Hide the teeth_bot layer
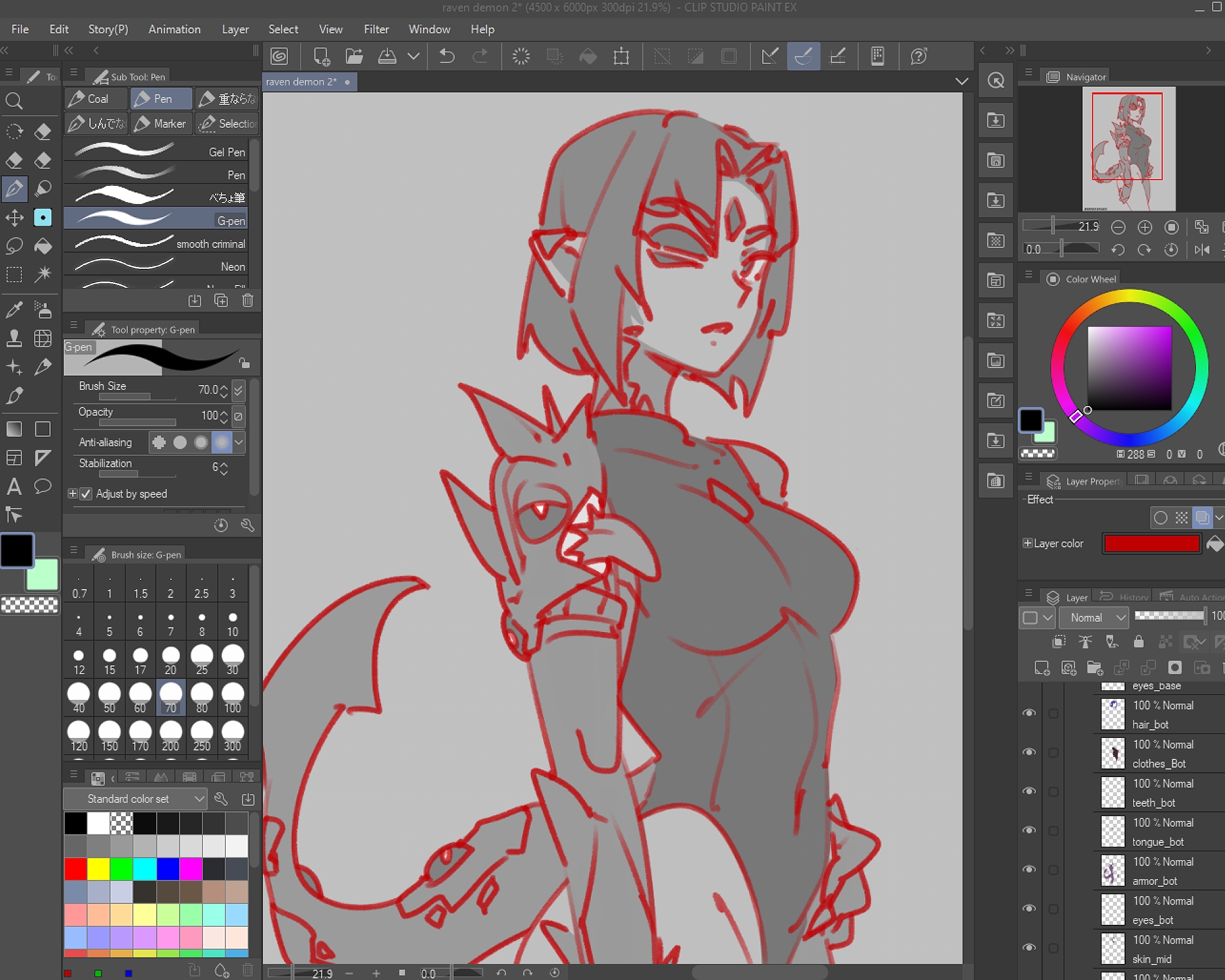The height and width of the screenshot is (980, 1225). click(x=1029, y=792)
